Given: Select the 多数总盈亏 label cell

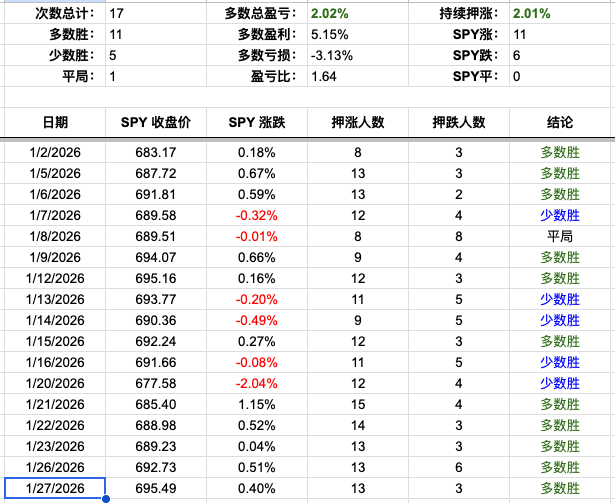Looking at the screenshot, I should pyautogui.click(x=257, y=13).
